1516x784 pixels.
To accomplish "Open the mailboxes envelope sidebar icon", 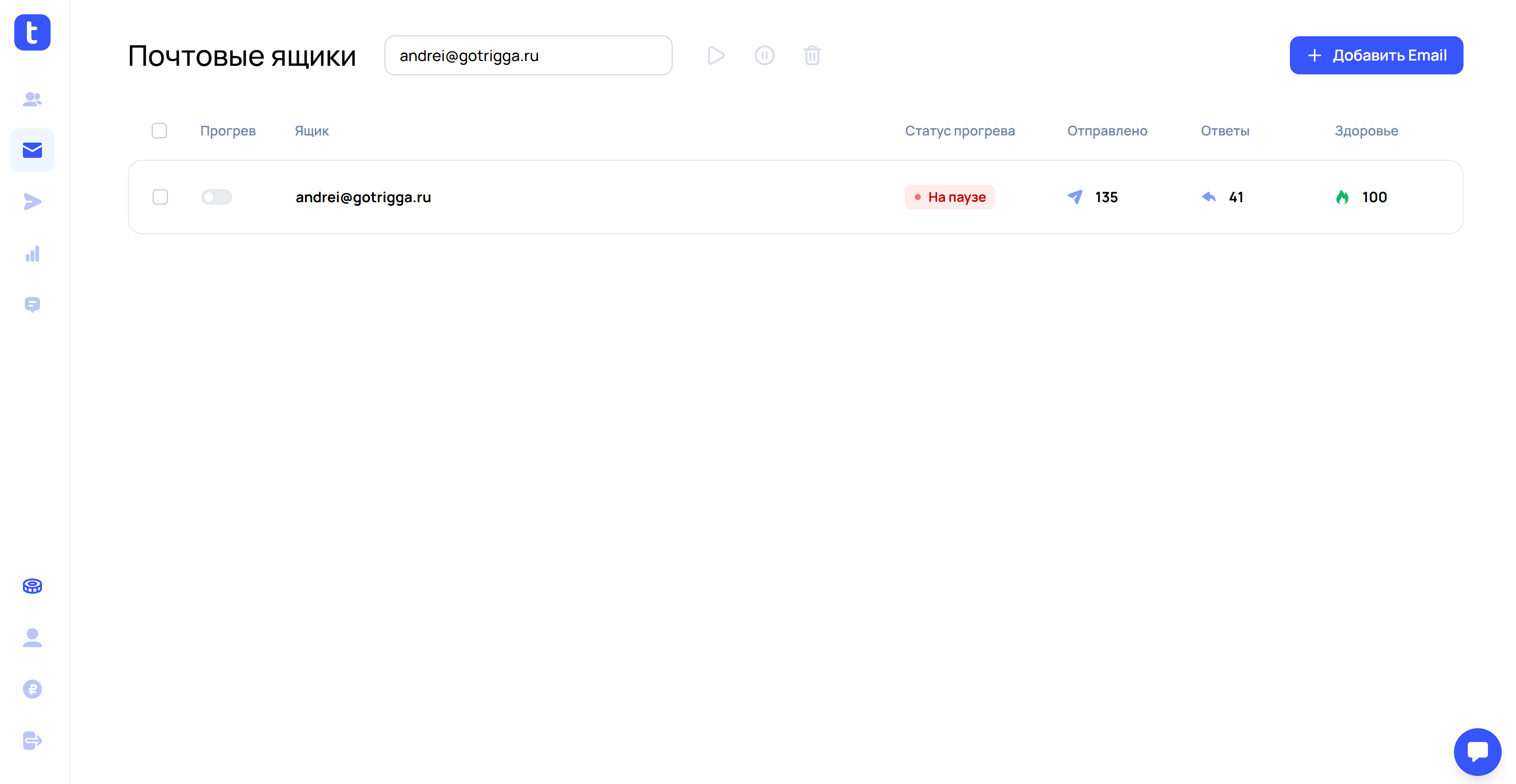I will [32, 150].
